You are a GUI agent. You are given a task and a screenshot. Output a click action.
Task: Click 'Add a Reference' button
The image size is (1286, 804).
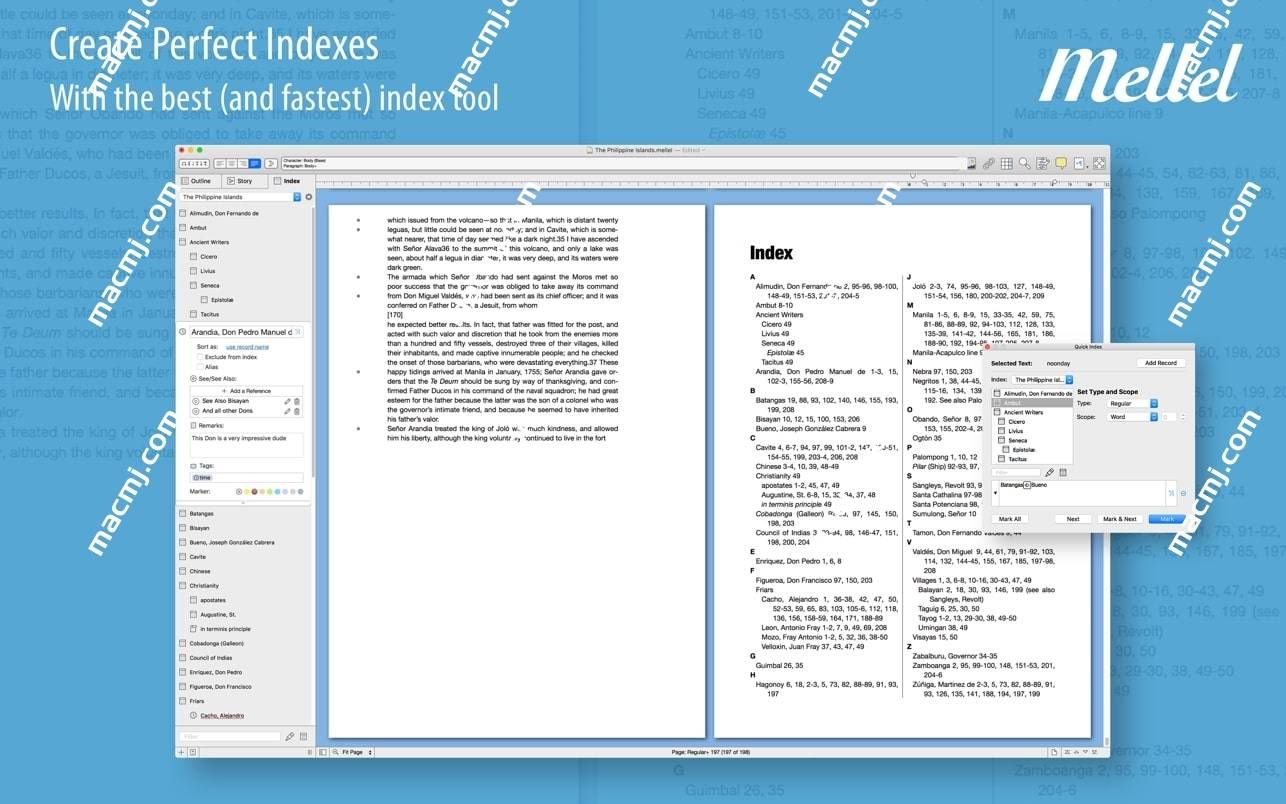coord(248,391)
